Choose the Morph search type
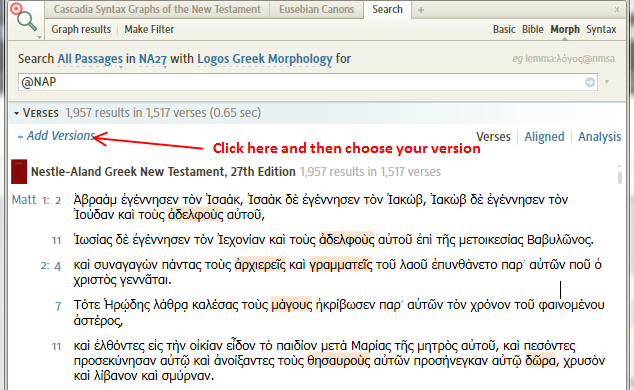The width and height of the screenshot is (634, 390). [x=565, y=29]
